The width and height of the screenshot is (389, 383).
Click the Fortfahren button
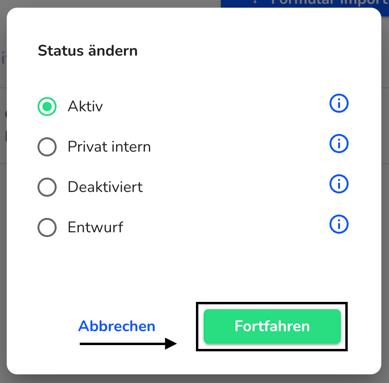[x=272, y=326]
